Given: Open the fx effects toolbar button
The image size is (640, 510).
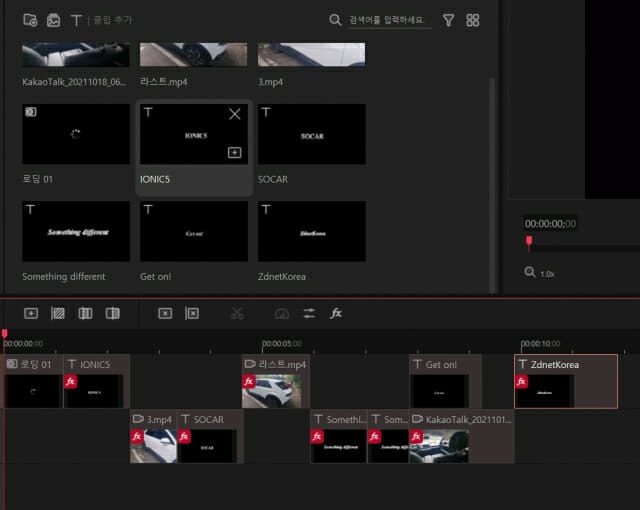Looking at the screenshot, I should (x=336, y=313).
